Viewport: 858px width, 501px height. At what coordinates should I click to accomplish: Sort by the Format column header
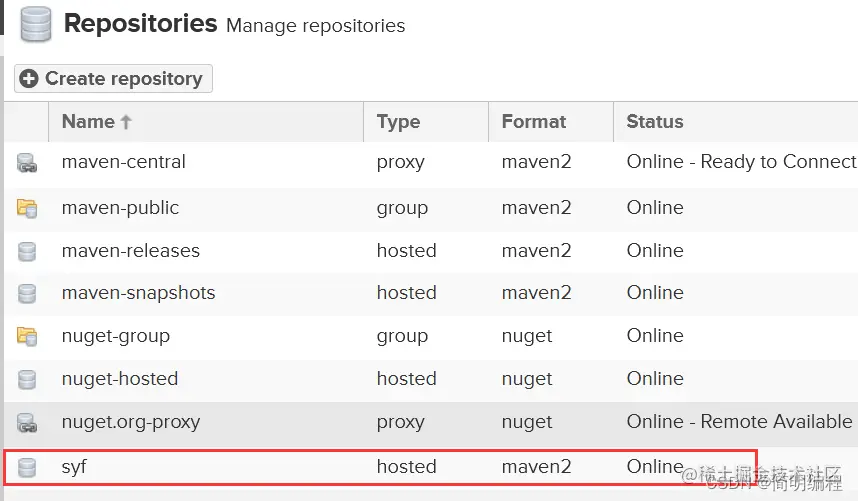550,121
